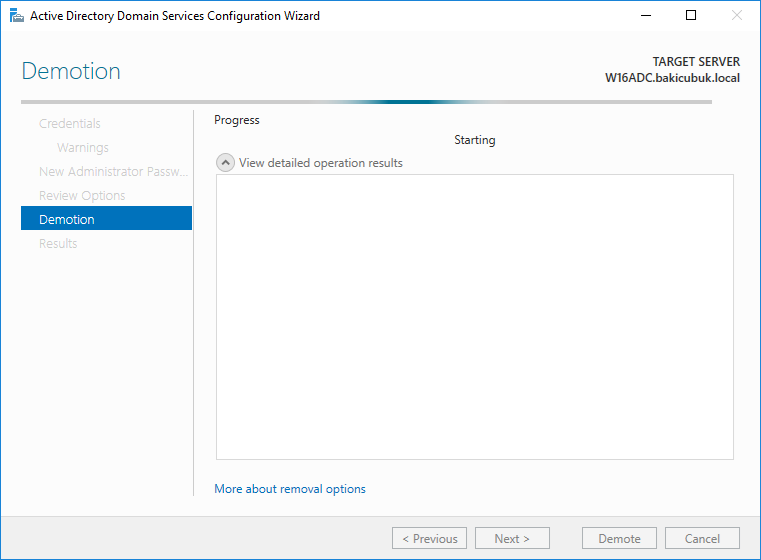
Task: Maximize the wizard window
Action: coord(691,16)
